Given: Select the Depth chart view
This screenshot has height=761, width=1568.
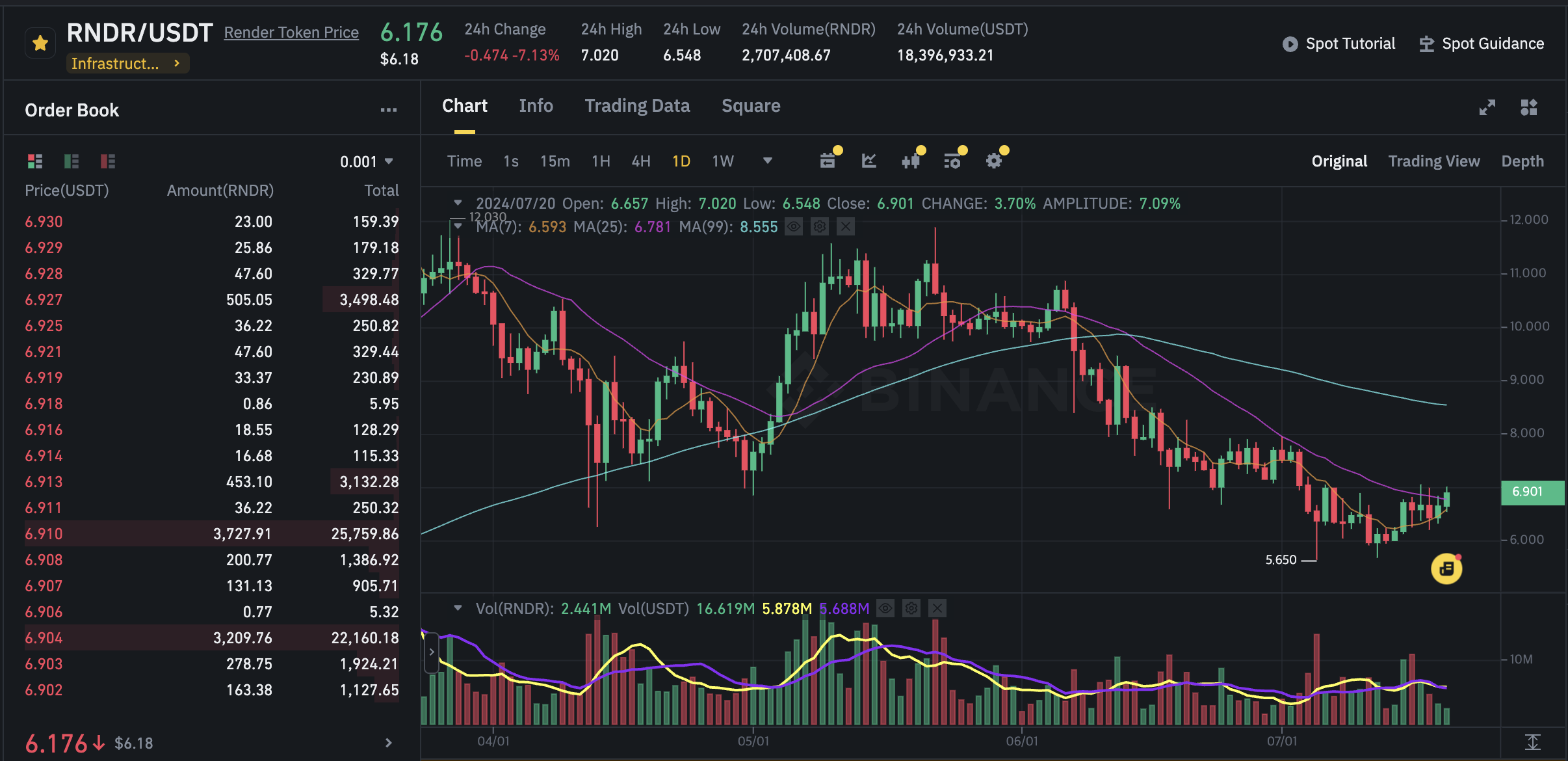Looking at the screenshot, I should (1522, 161).
